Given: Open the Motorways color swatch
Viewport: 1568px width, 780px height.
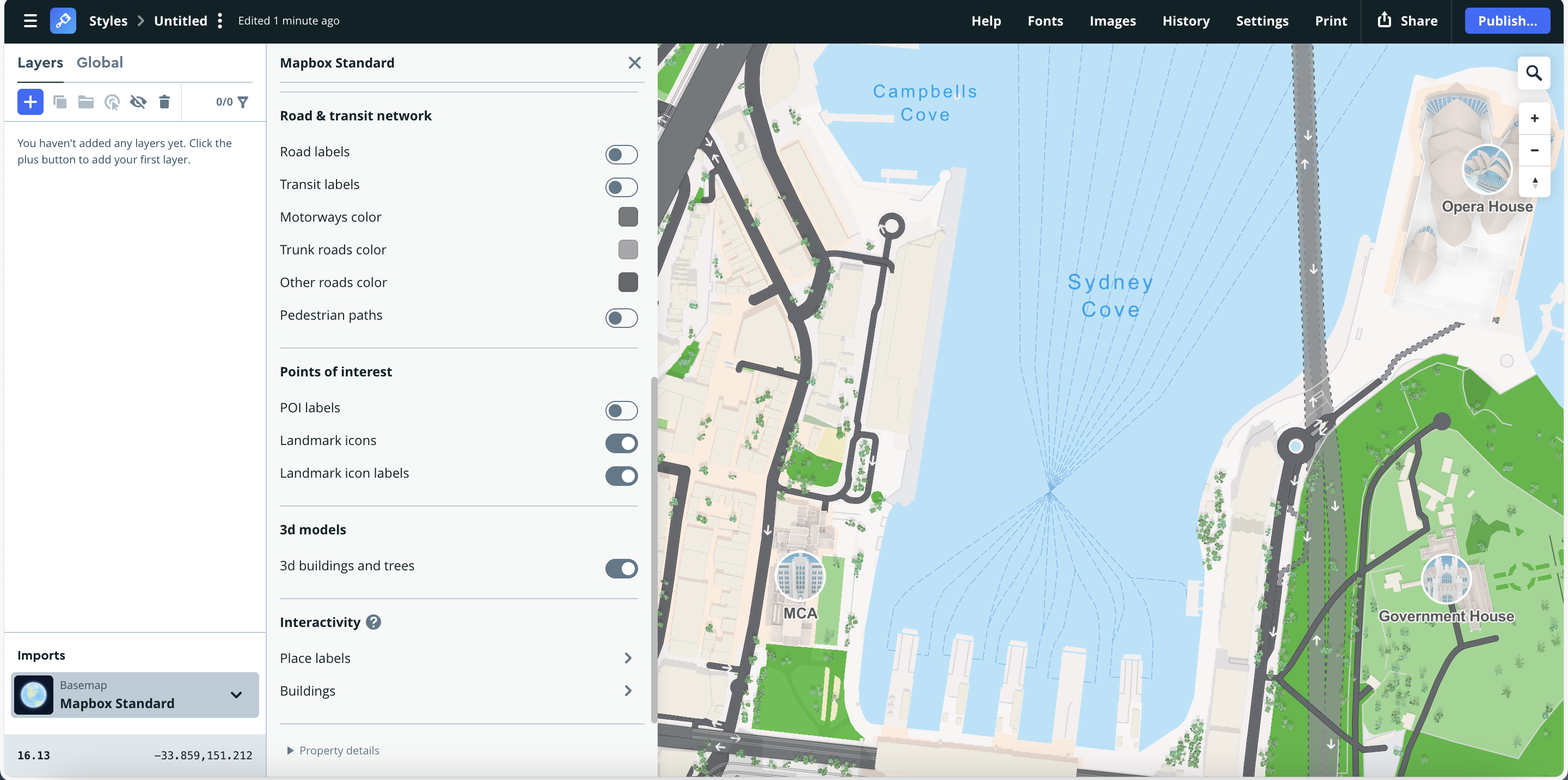Looking at the screenshot, I should pyautogui.click(x=628, y=217).
